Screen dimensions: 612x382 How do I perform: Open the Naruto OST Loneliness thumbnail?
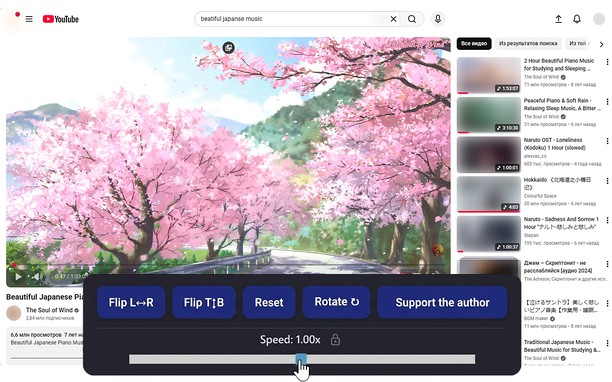point(489,155)
